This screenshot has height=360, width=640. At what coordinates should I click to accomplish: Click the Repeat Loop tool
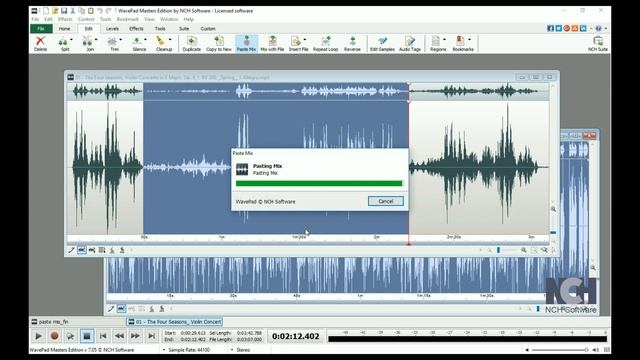pyautogui.click(x=325, y=43)
